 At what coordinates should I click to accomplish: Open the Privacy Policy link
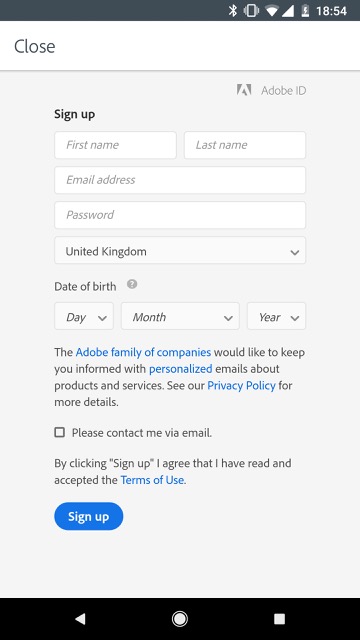(x=242, y=385)
